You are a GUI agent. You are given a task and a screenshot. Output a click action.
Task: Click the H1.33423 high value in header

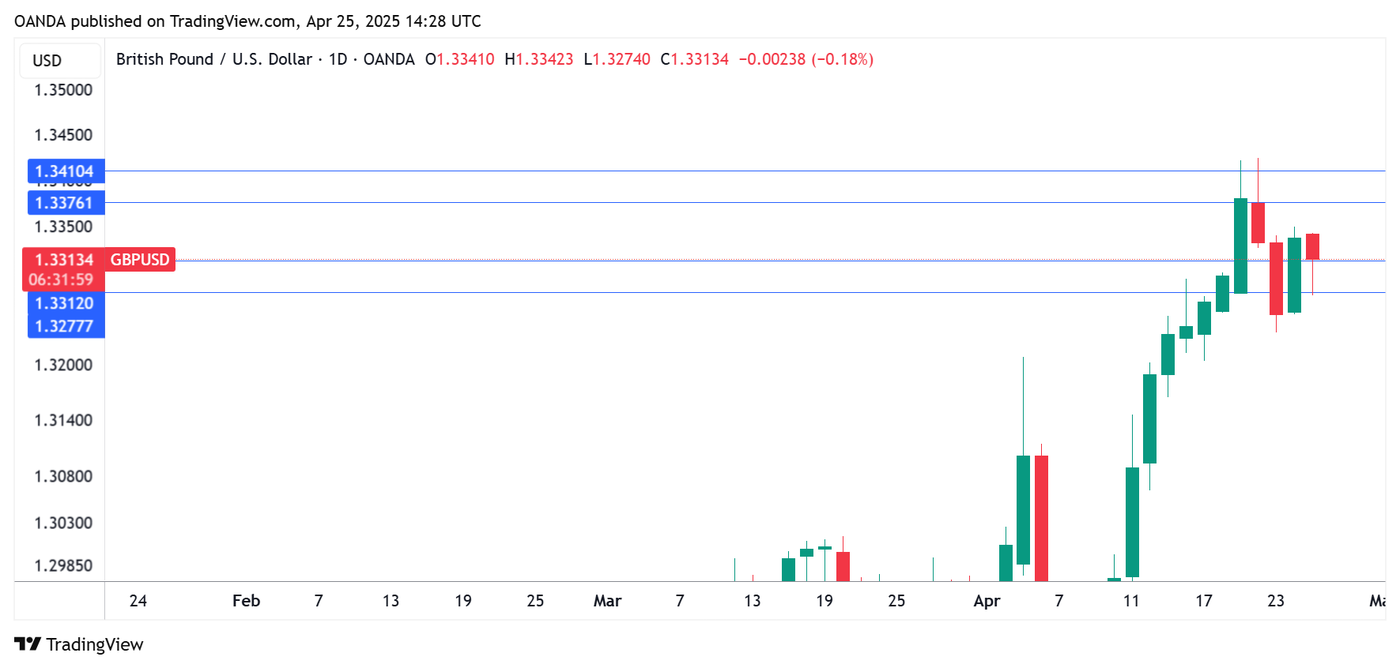pos(539,60)
